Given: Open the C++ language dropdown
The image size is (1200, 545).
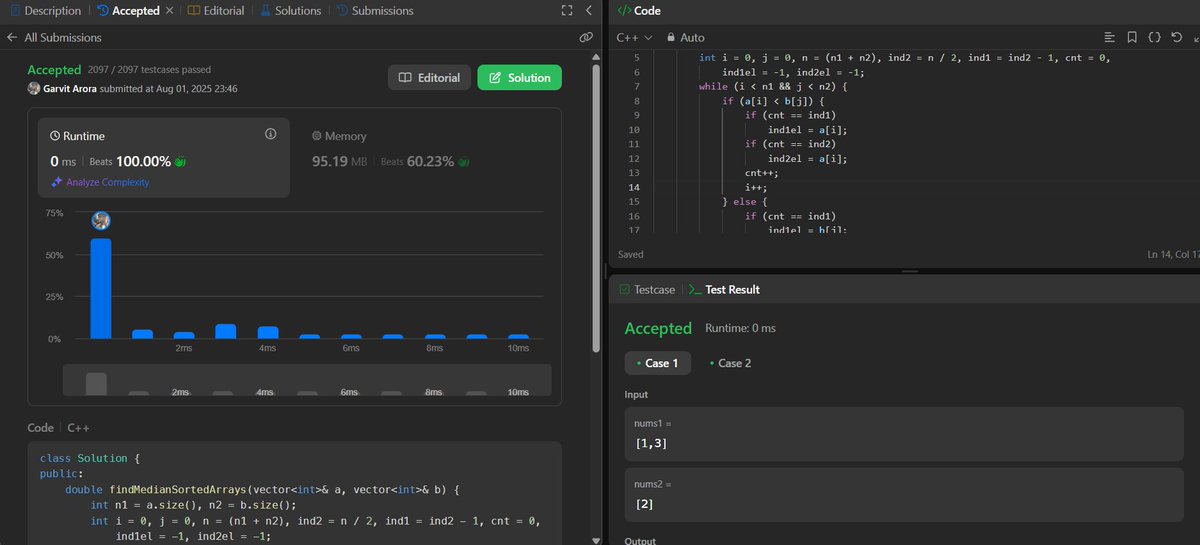Looking at the screenshot, I should pos(634,37).
